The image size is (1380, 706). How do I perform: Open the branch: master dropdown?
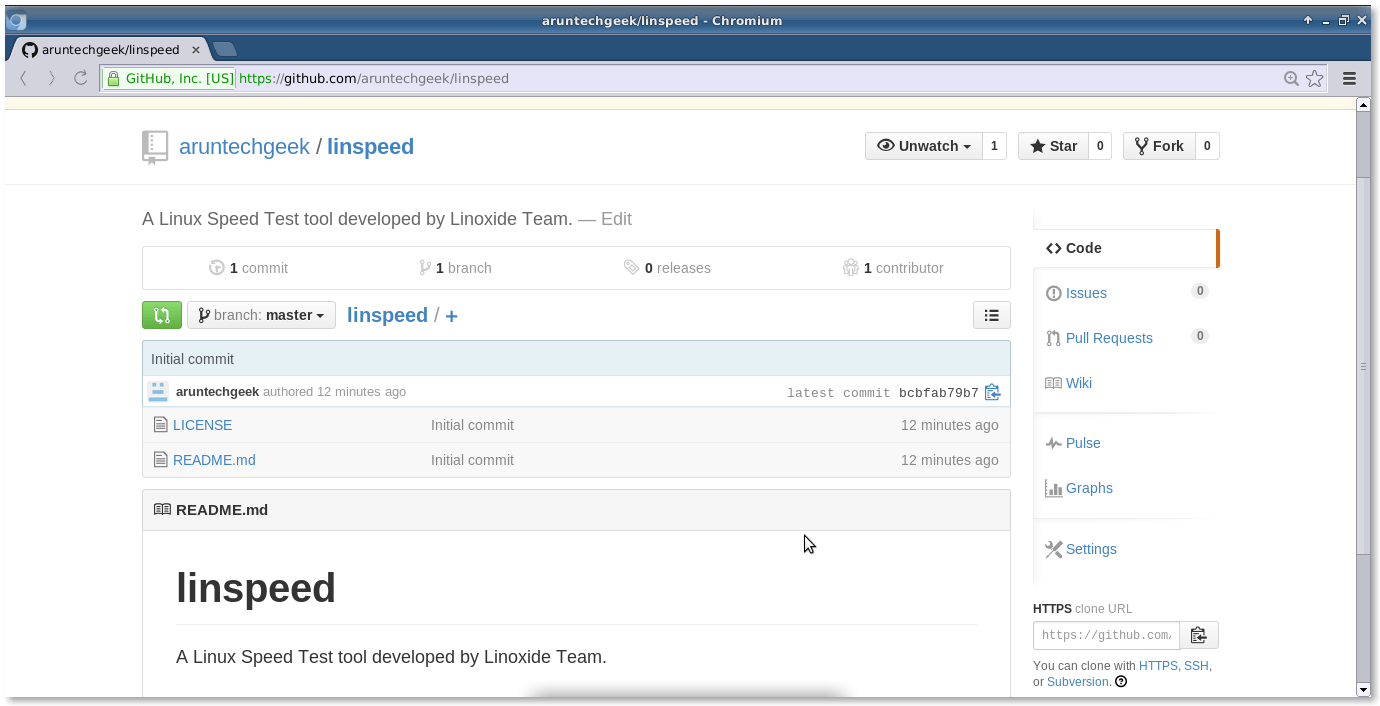tap(261, 314)
